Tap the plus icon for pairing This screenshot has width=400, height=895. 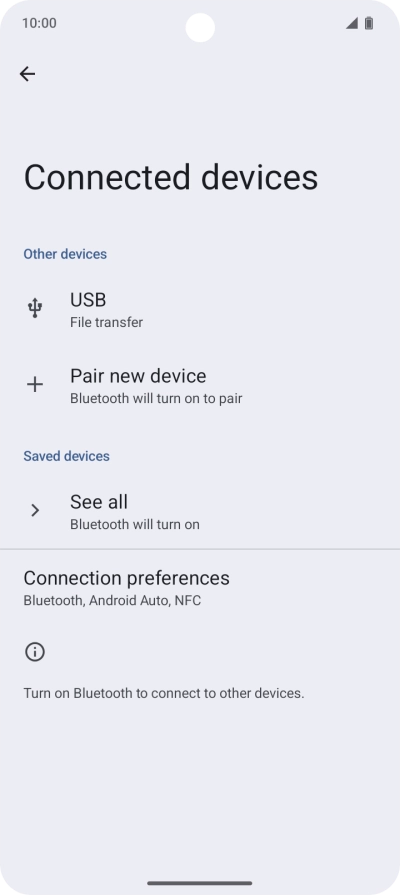tap(35, 385)
